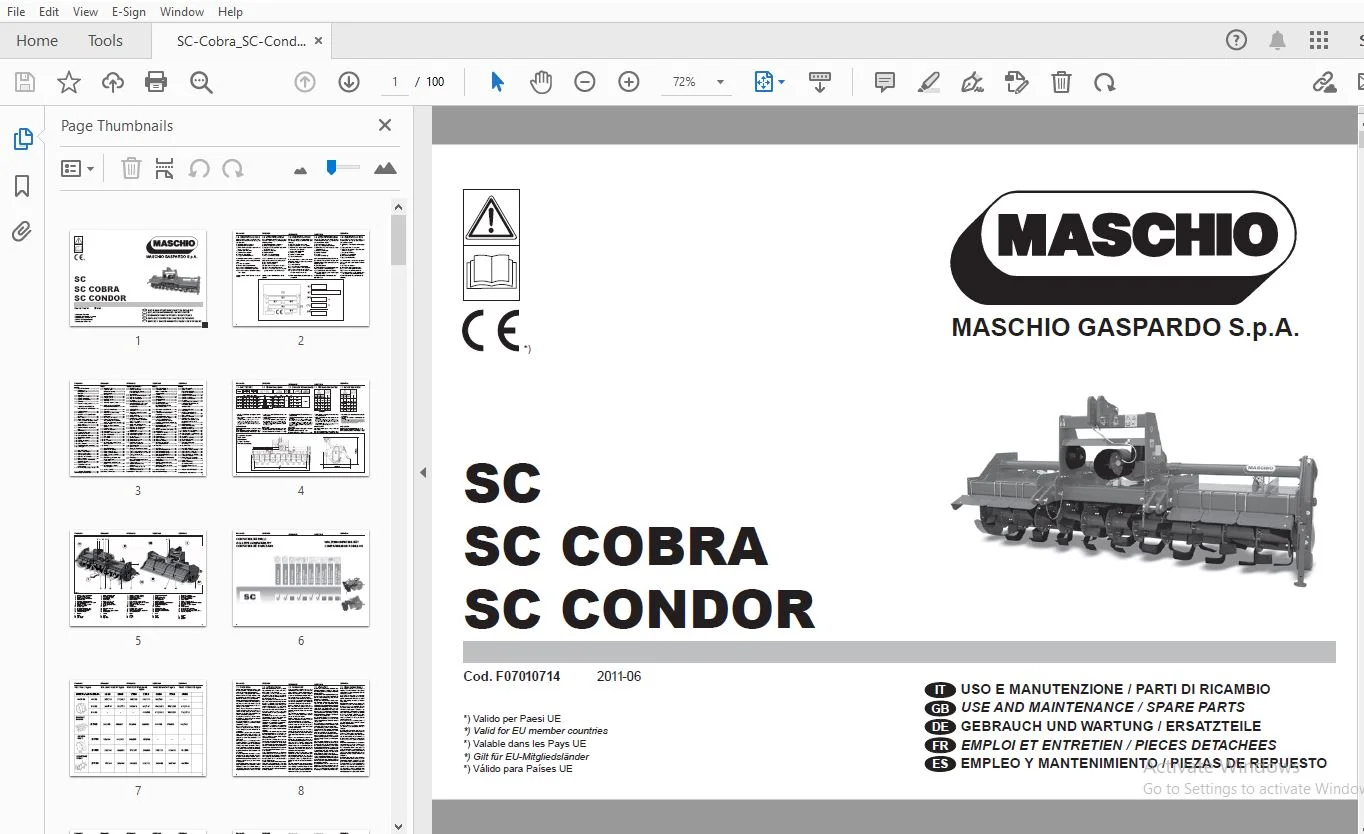Viewport: 1364px width, 834px height.
Task: Open the View menu
Action: point(86,11)
